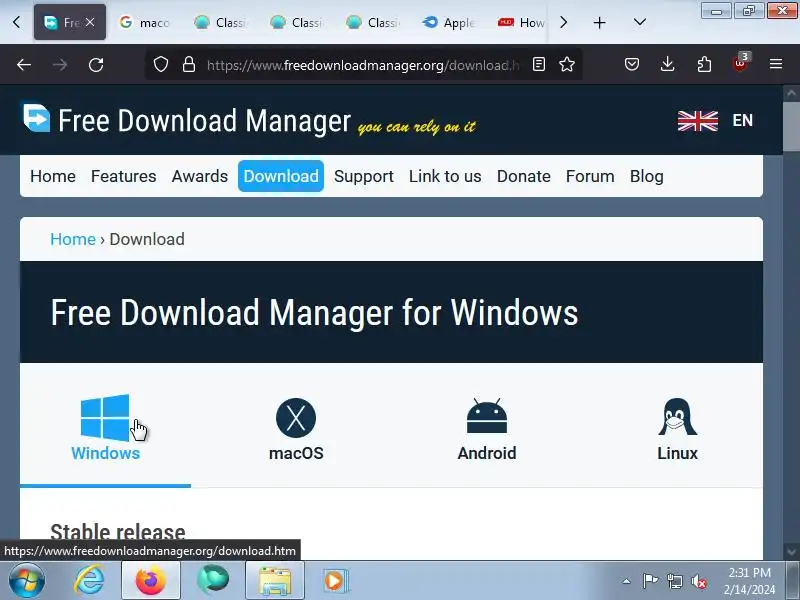
Task: Open the Donate menu item
Action: (x=523, y=177)
